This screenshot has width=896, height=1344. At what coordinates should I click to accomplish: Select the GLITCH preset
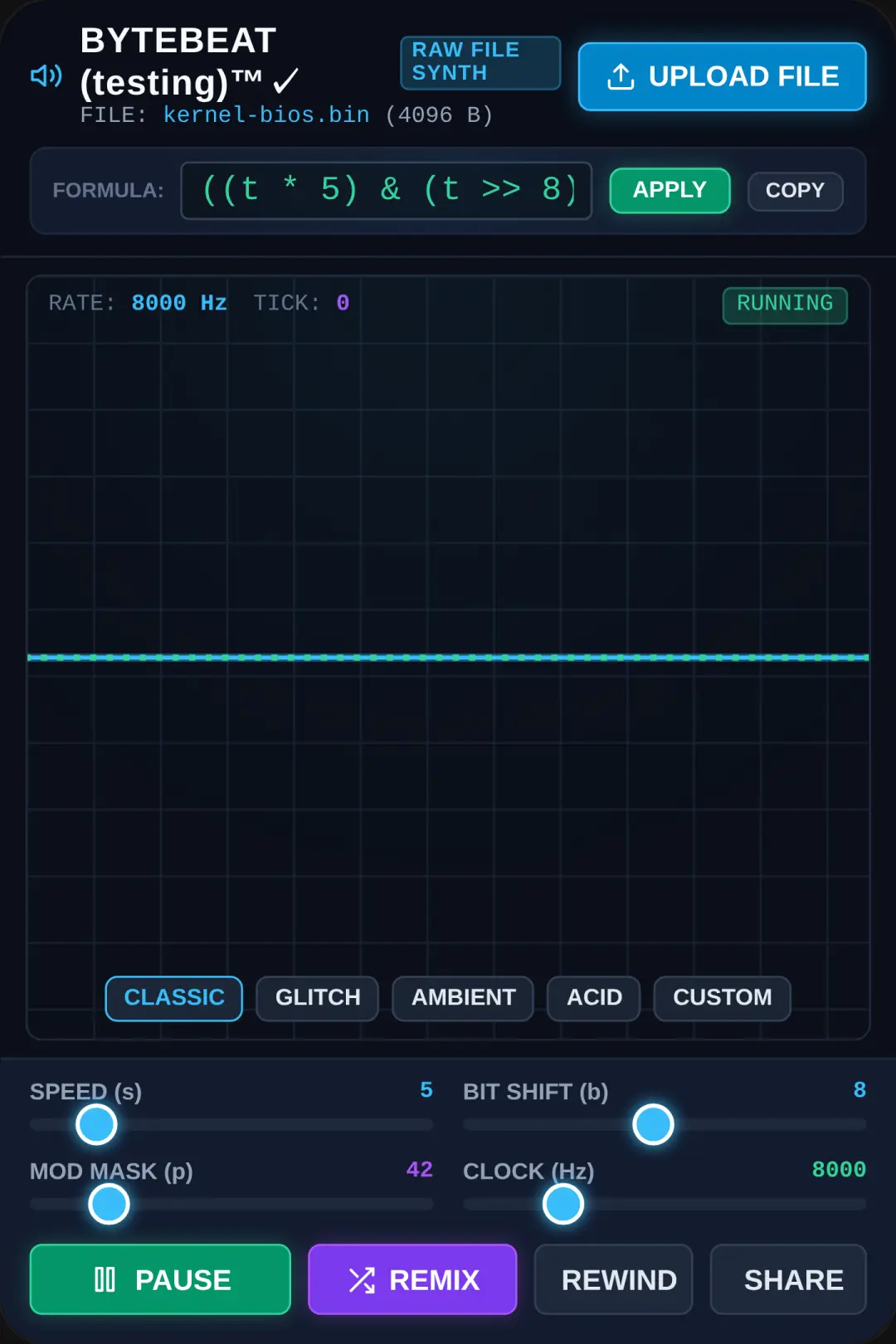318,998
